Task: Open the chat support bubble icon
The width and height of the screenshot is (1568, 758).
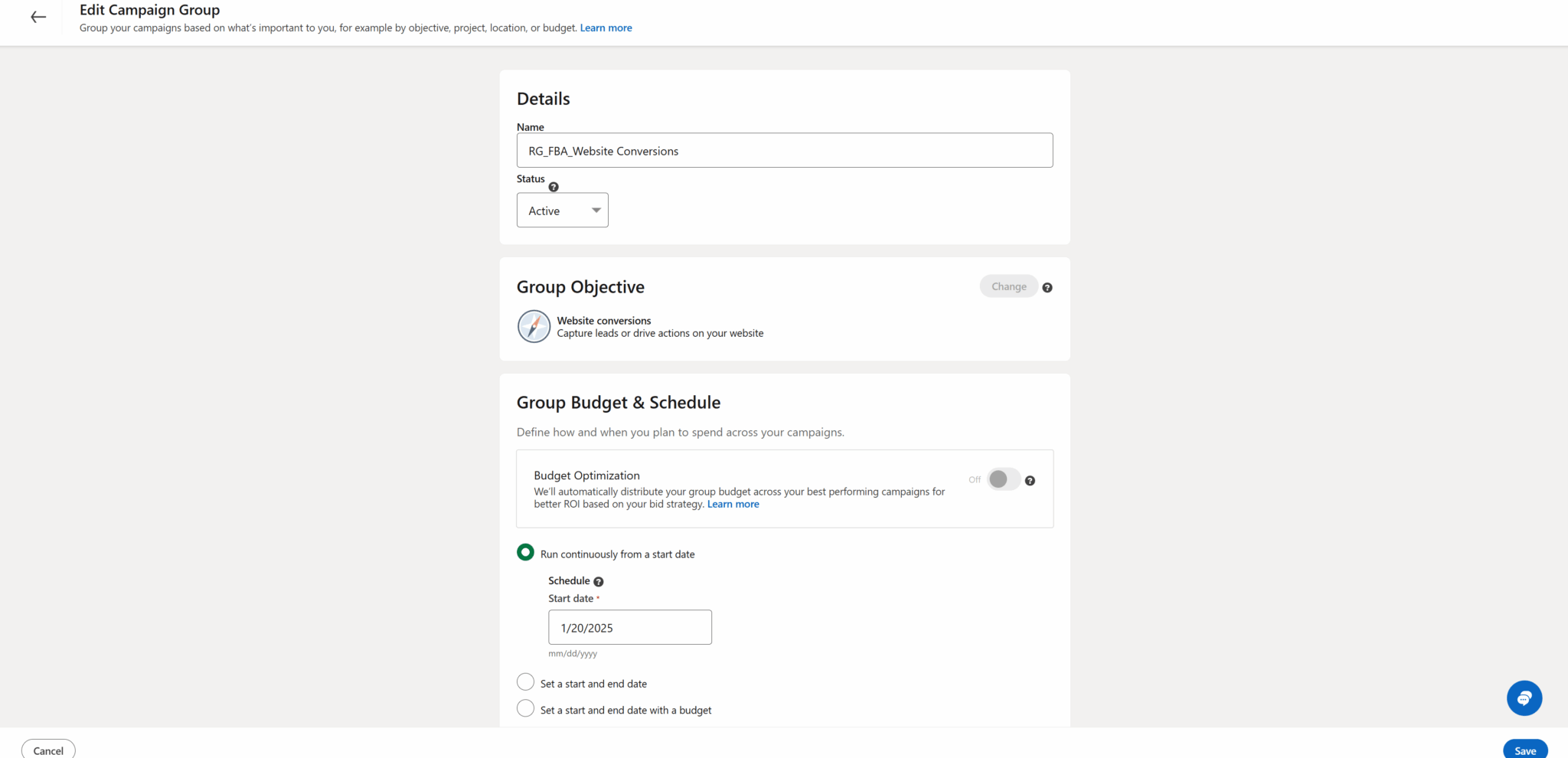Action: 1524,698
